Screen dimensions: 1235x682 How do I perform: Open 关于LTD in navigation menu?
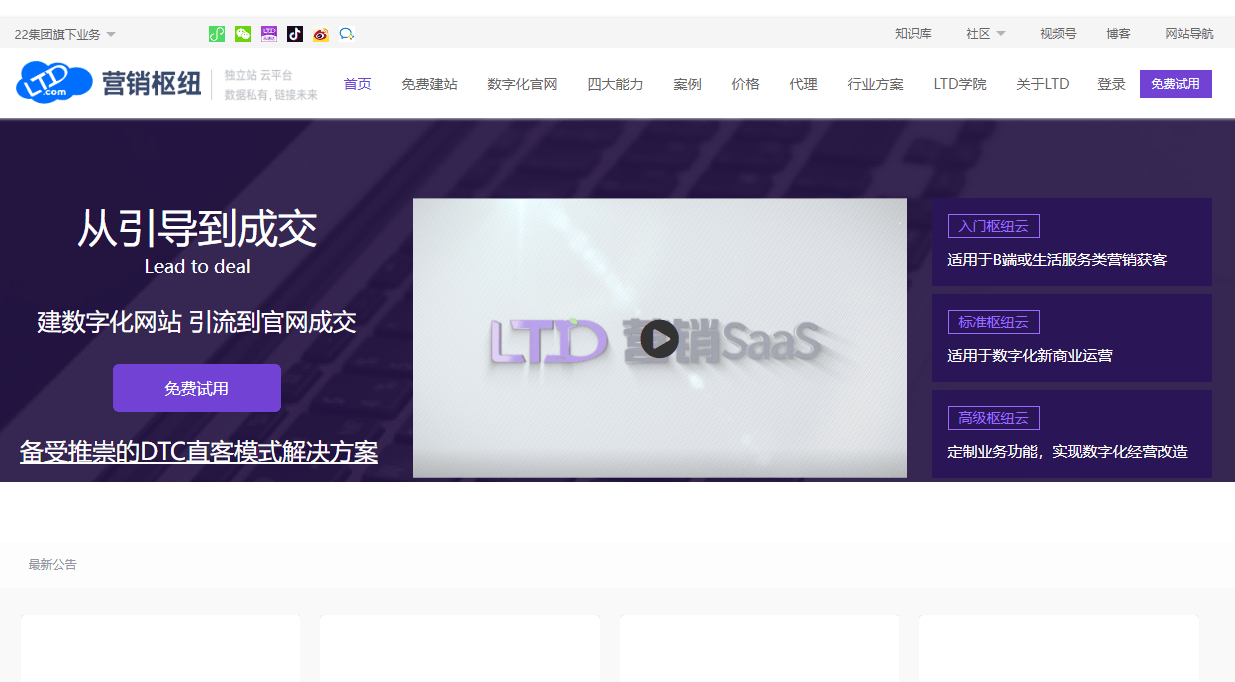pos(1043,84)
